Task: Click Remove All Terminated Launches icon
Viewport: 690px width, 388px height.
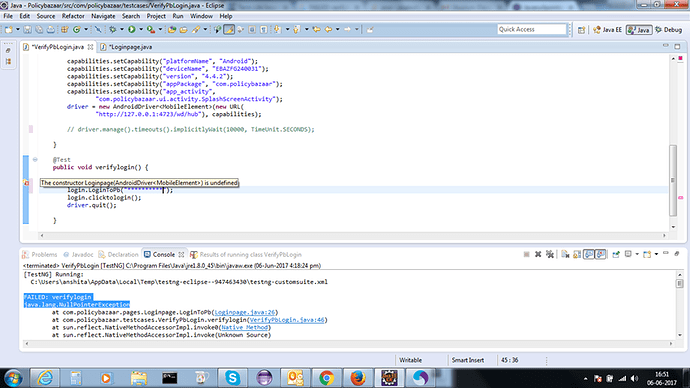Action: click(550, 254)
